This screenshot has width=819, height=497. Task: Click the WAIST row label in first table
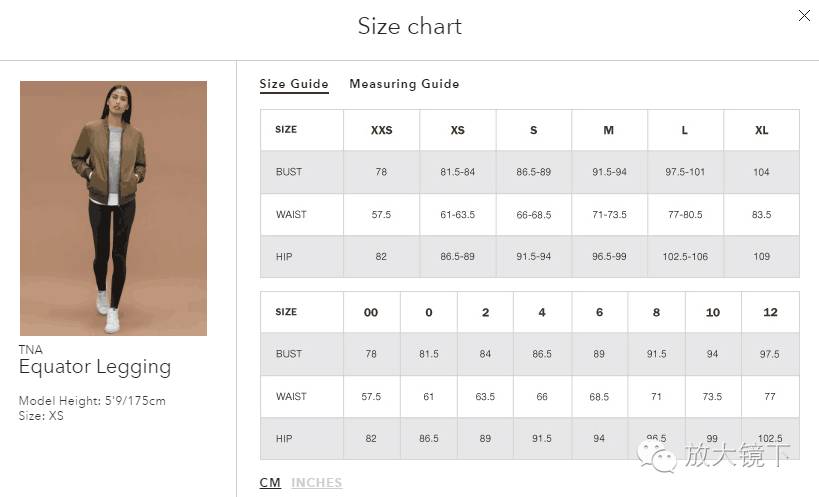coord(291,215)
